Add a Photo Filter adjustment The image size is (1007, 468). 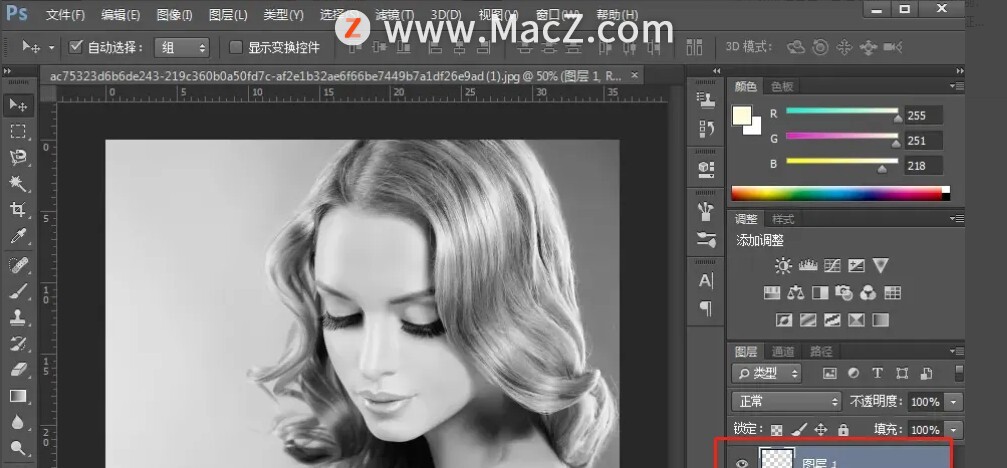[844, 293]
